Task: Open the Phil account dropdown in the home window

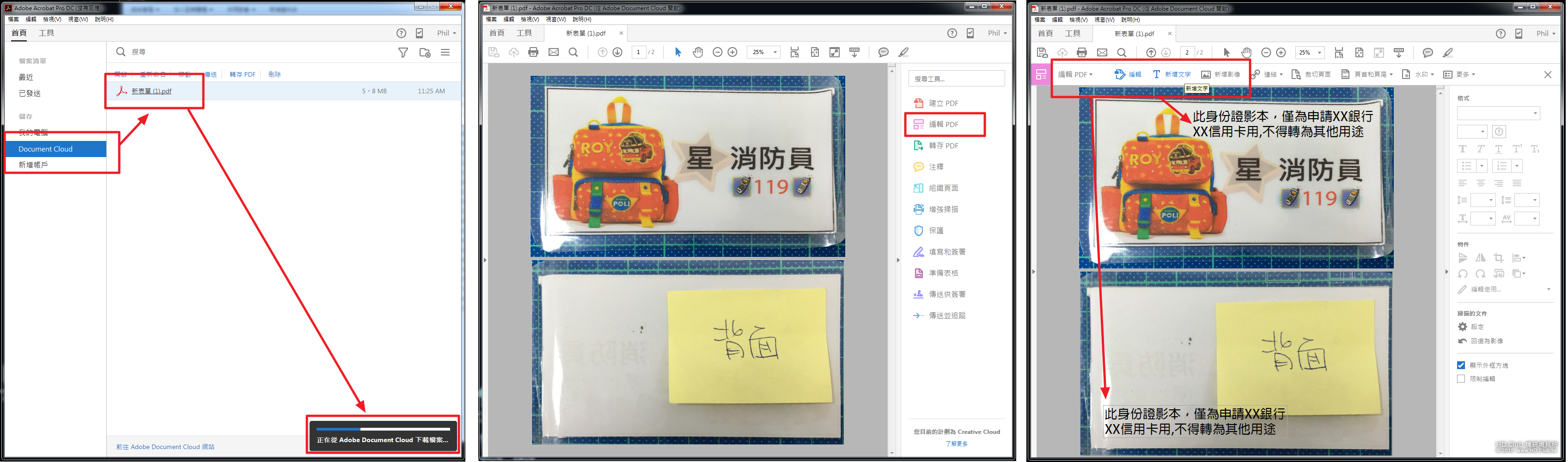Action: click(446, 33)
